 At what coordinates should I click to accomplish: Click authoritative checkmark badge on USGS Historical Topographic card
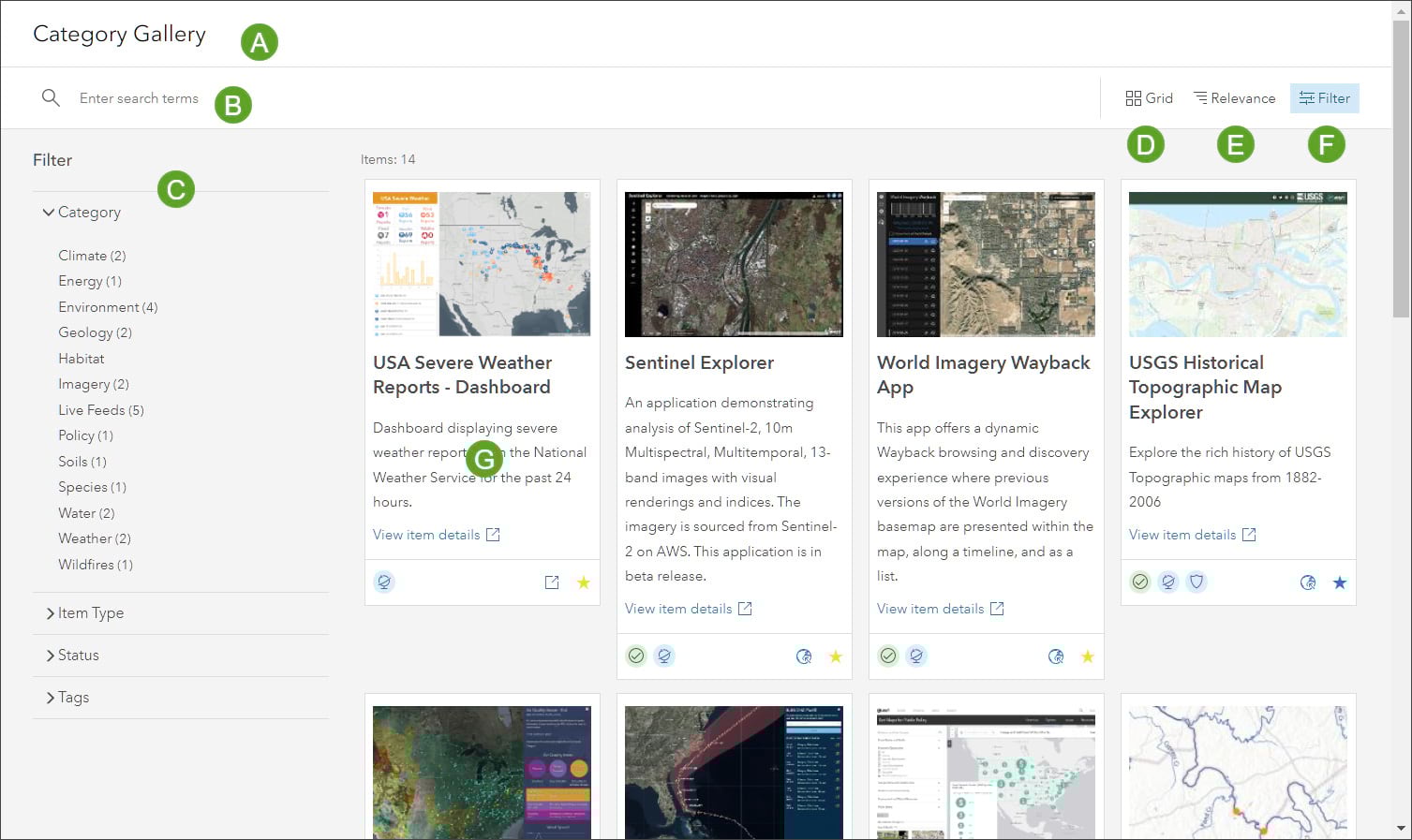(x=1140, y=582)
